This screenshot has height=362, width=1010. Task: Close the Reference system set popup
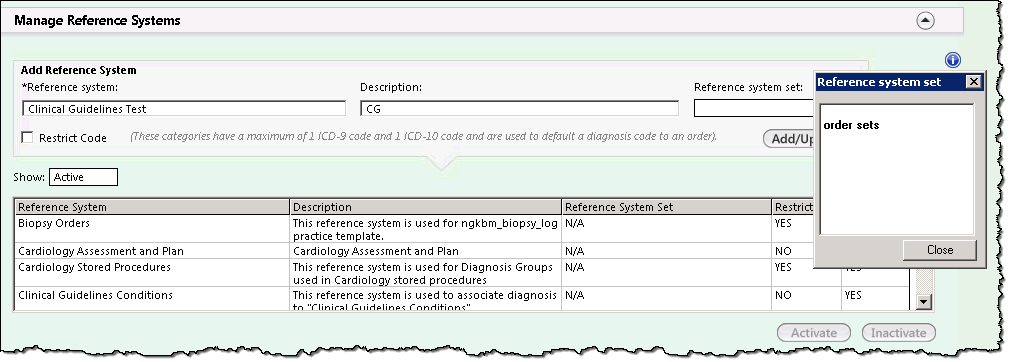974,82
